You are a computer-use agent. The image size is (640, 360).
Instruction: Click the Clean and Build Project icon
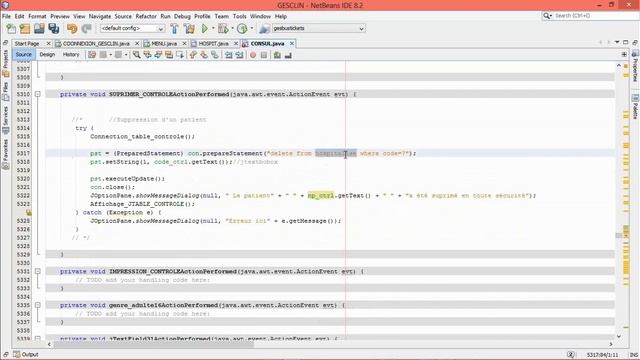coord(189,29)
